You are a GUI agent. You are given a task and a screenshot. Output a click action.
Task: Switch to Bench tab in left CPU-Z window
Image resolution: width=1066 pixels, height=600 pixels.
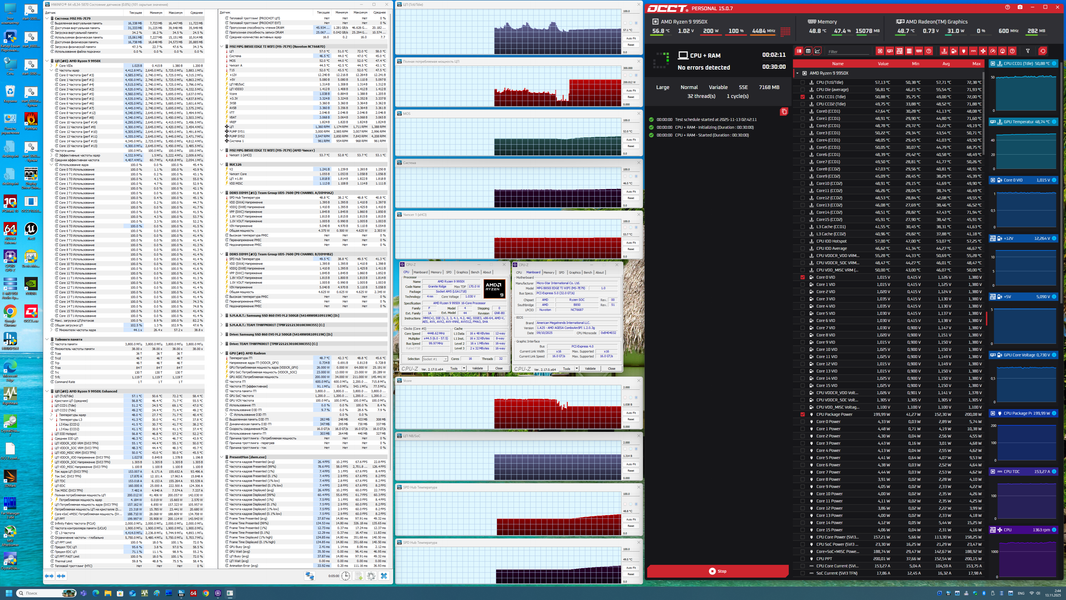tap(475, 272)
